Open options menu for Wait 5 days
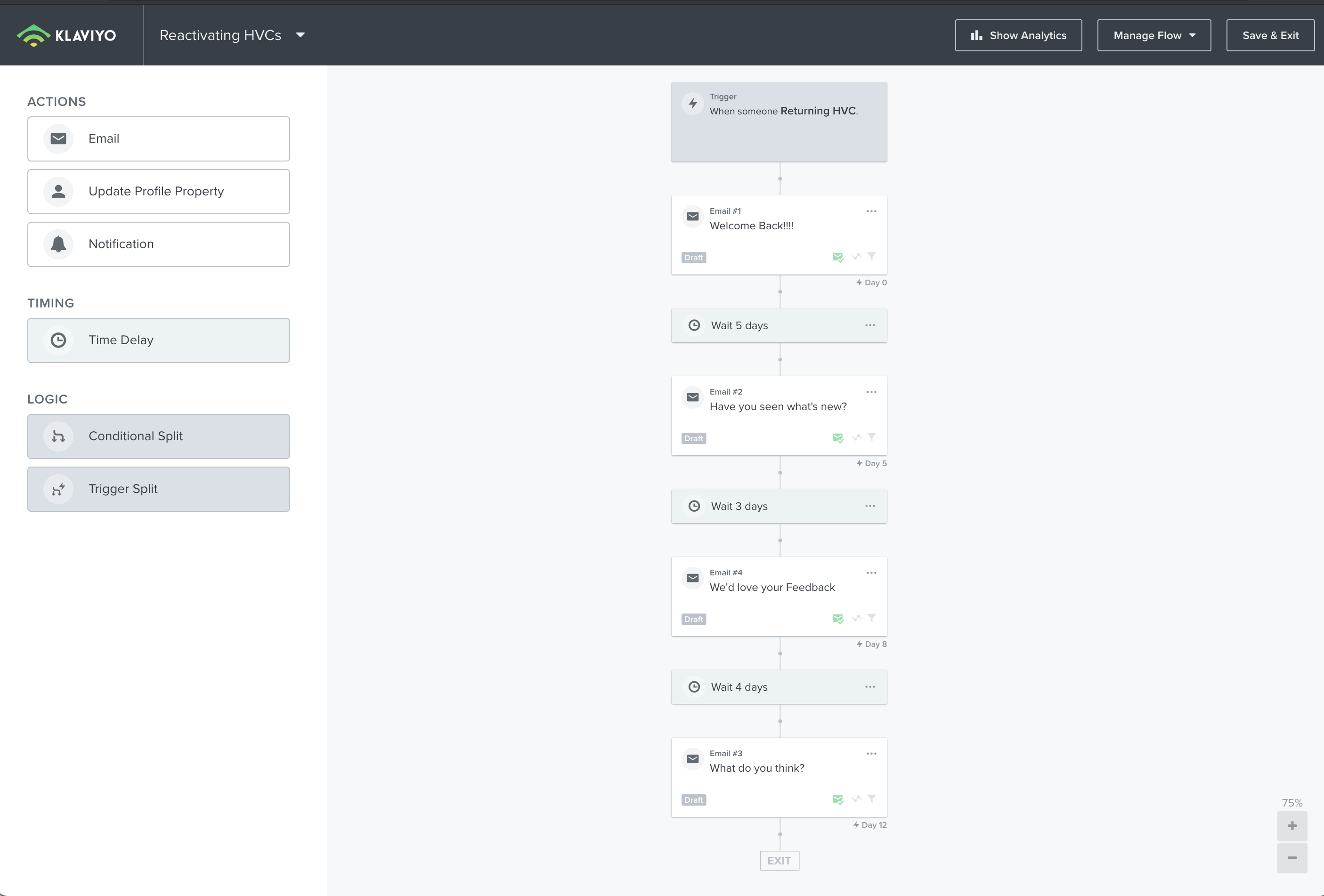The height and width of the screenshot is (896, 1324). click(870, 325)
